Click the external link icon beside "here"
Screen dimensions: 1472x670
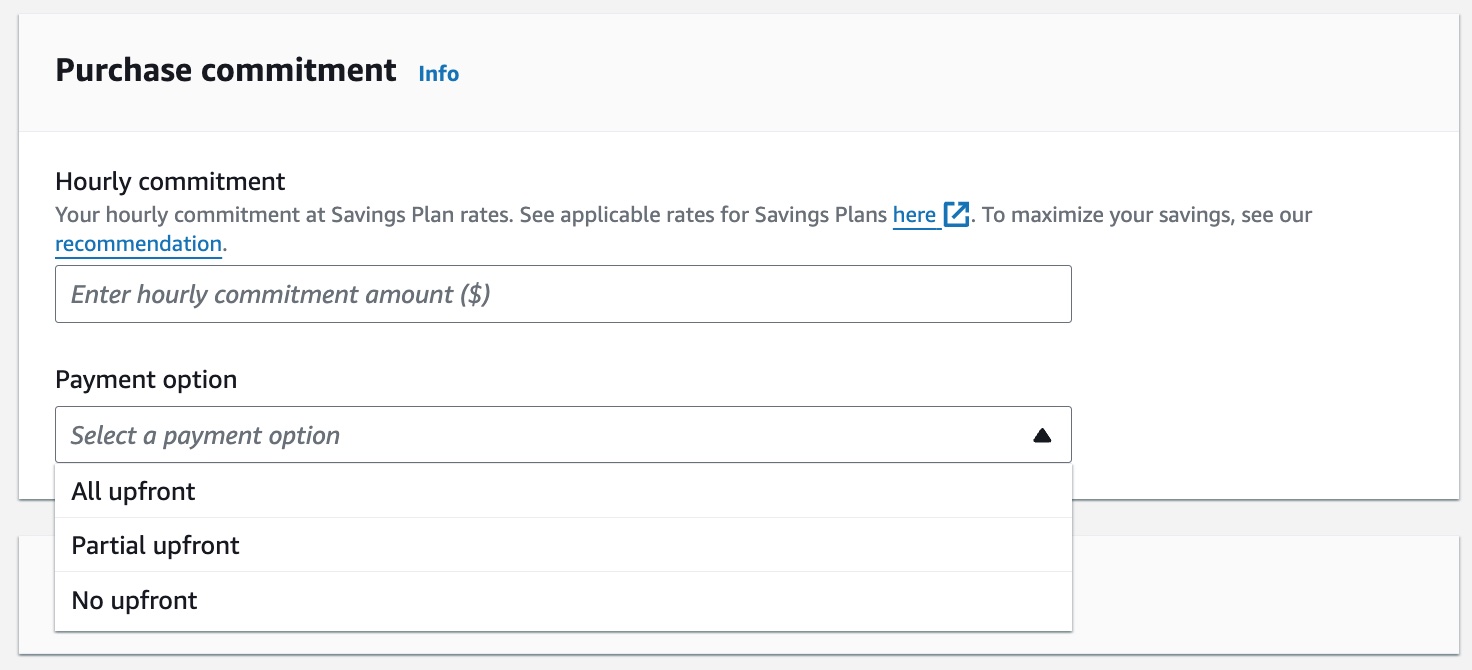956,215
